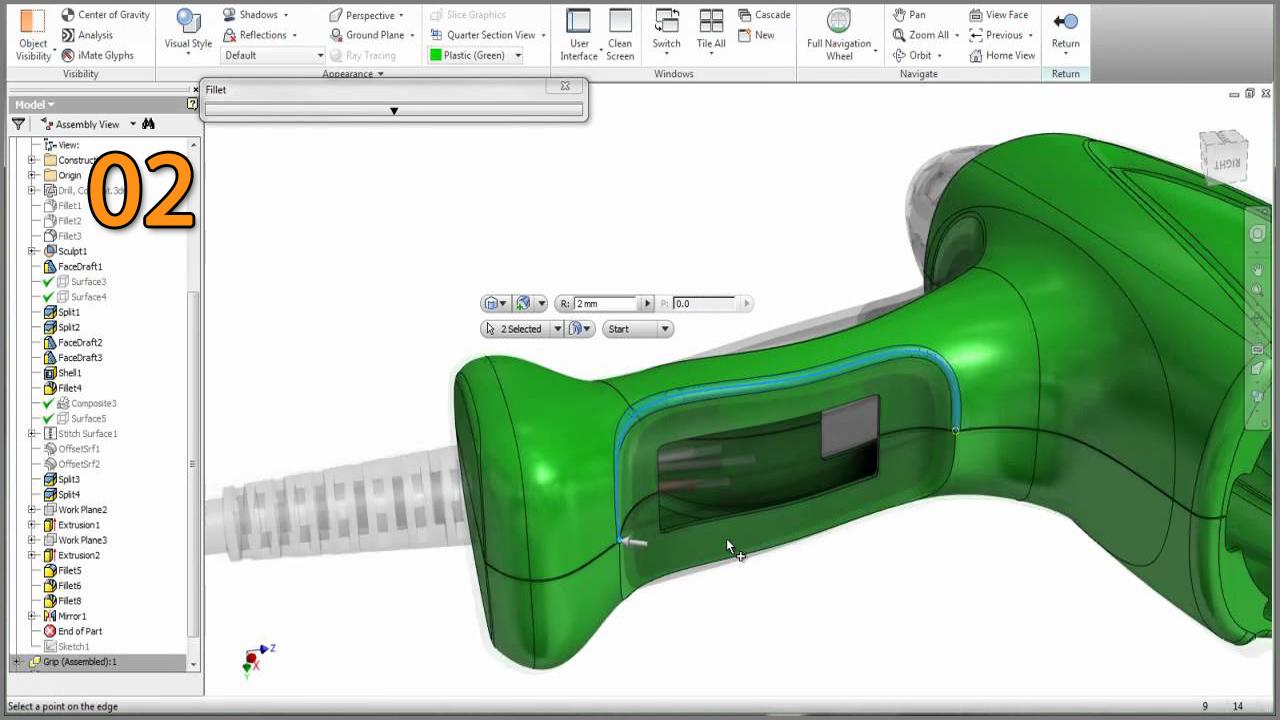The height and width of the screenshot is (720, 1280).
Task: Toggle Perspective view mode
Action: pyautogui.click(x=336, y=15)
